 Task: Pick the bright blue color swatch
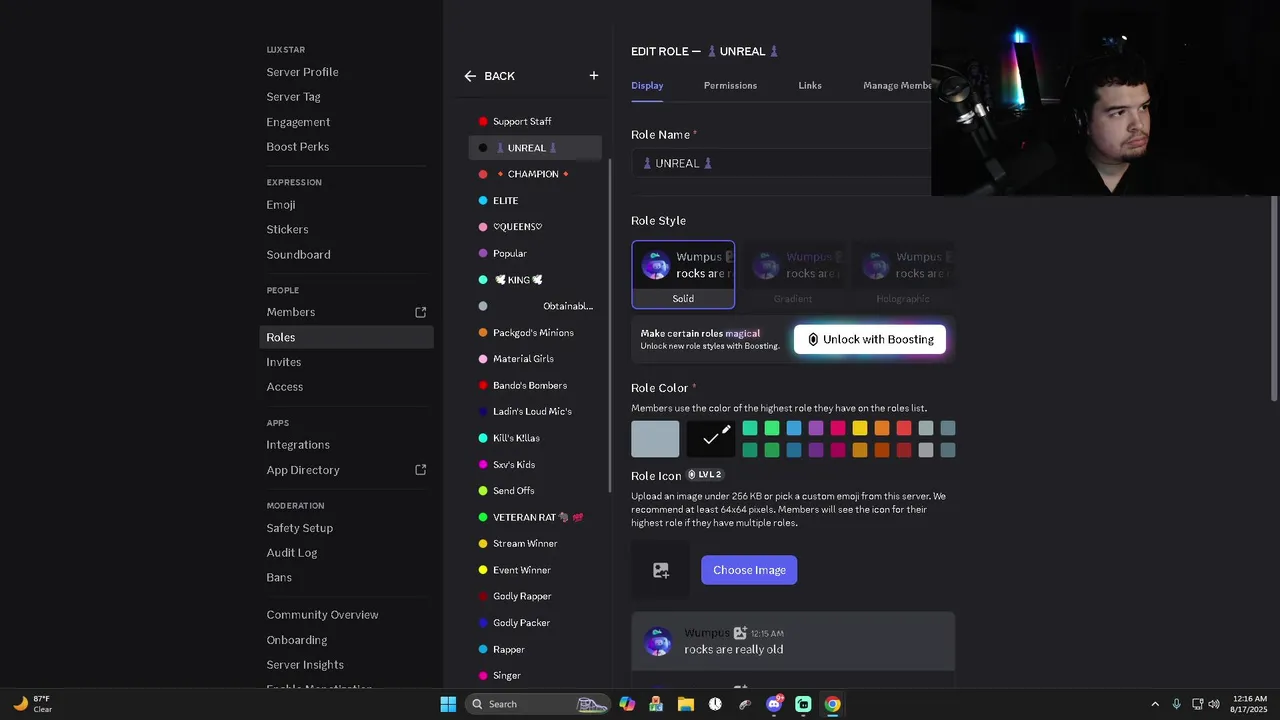(794, 428)
